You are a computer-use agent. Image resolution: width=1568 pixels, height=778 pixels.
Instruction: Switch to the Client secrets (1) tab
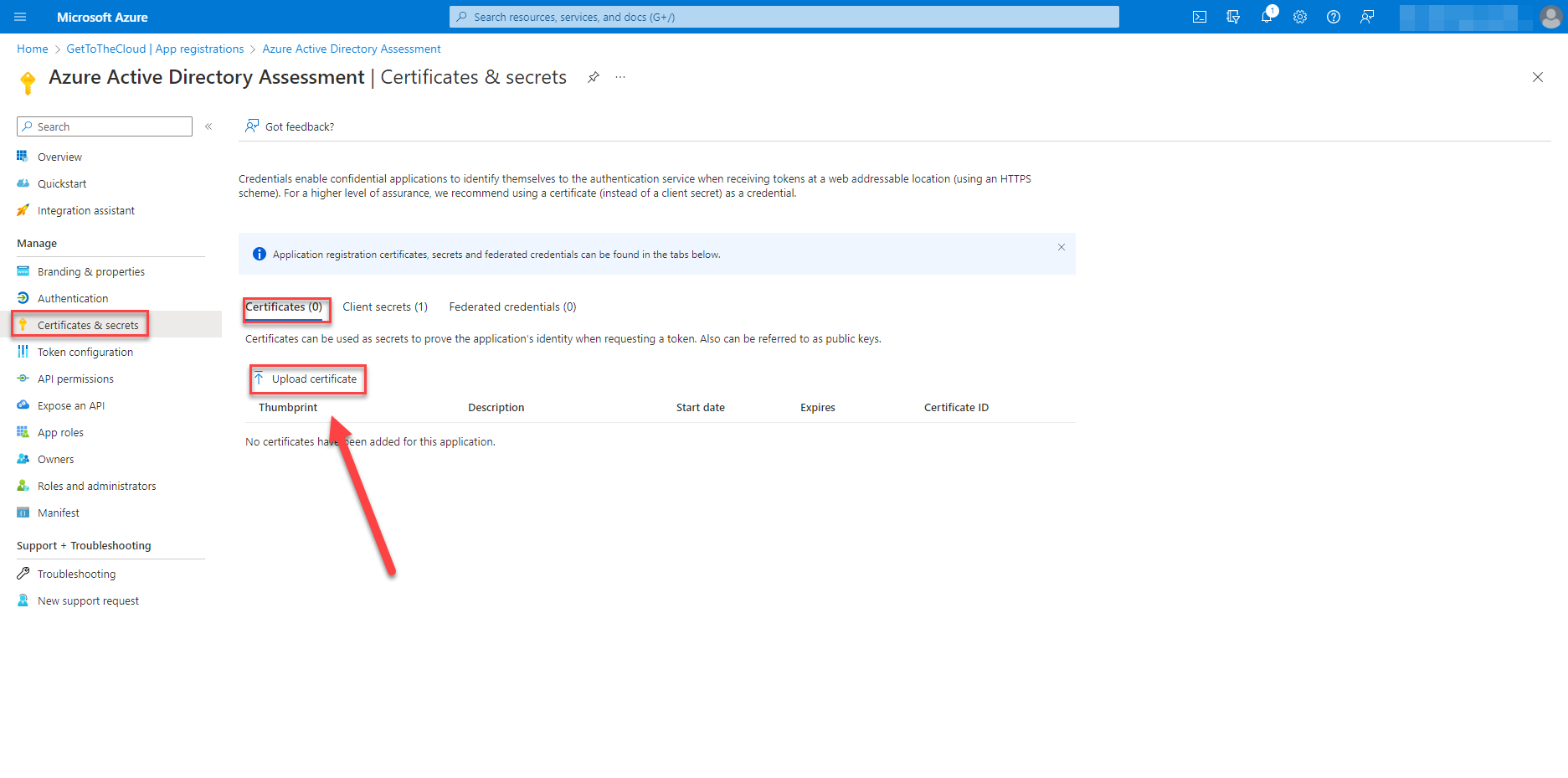tap(385, 307)
